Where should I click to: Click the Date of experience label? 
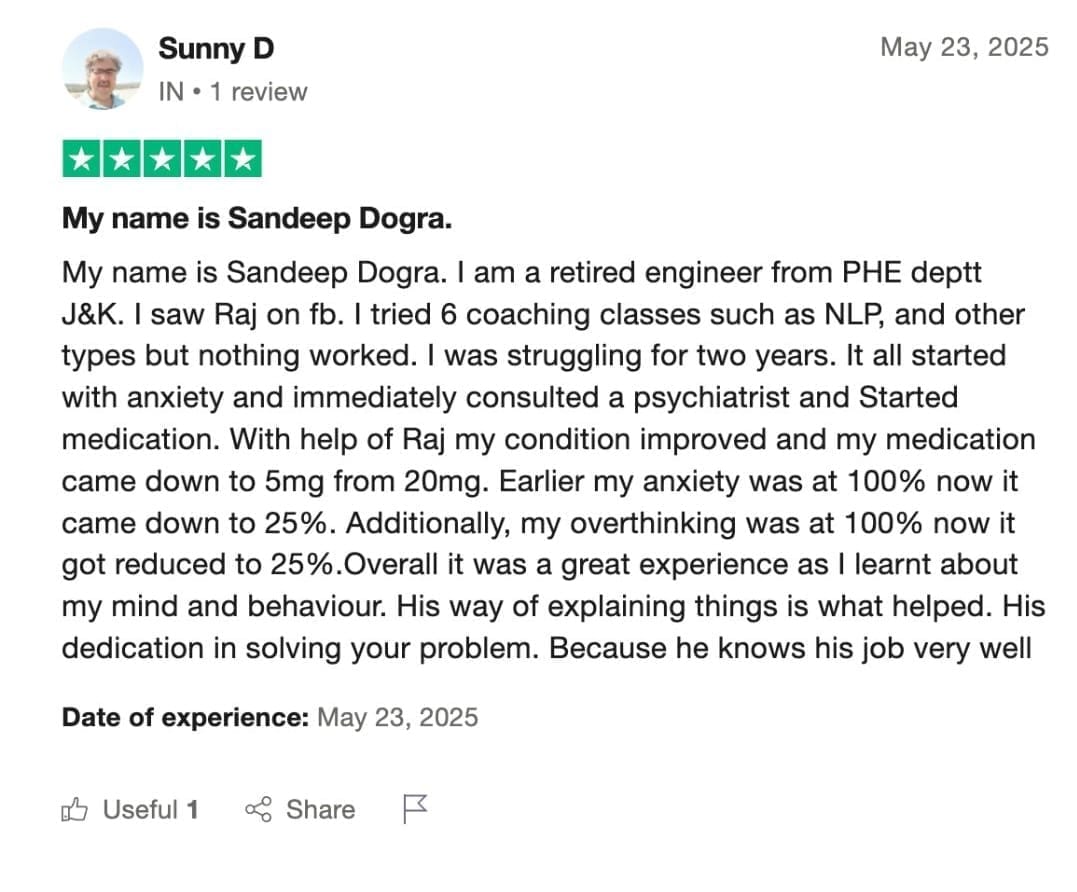[185, 718]
